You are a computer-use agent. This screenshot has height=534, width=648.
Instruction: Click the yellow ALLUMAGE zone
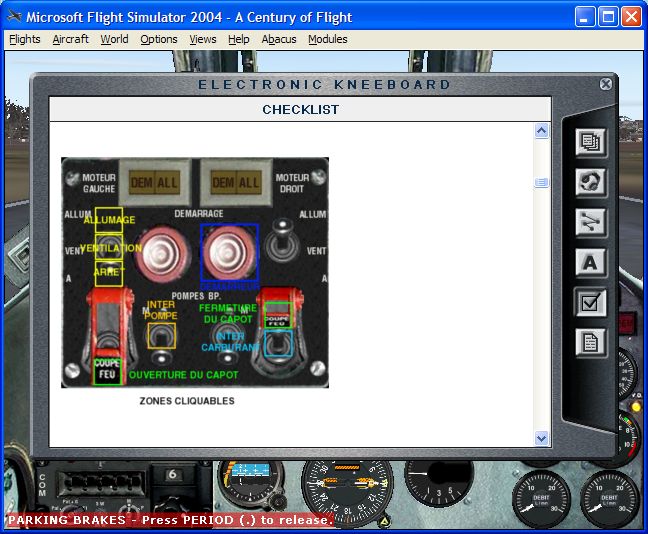click(x=109, y=220)
